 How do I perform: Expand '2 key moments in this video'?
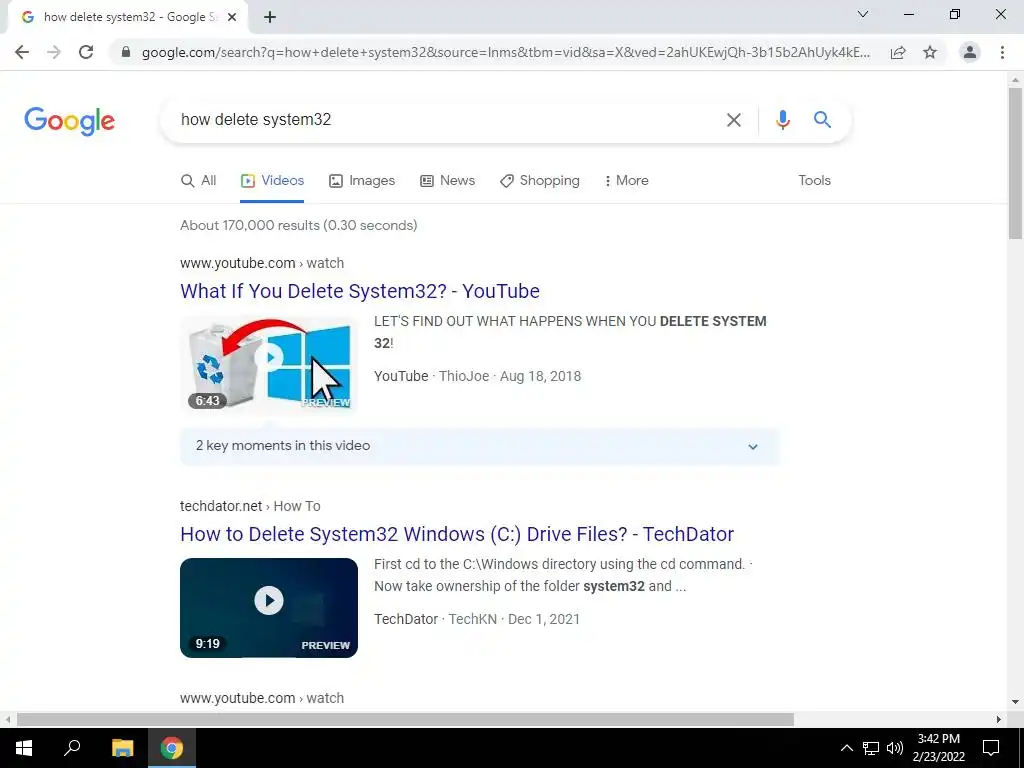click(479, 446)
